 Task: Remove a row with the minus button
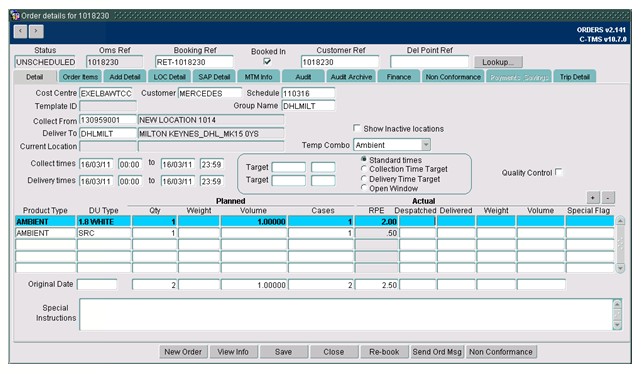(x=608, y=198)
